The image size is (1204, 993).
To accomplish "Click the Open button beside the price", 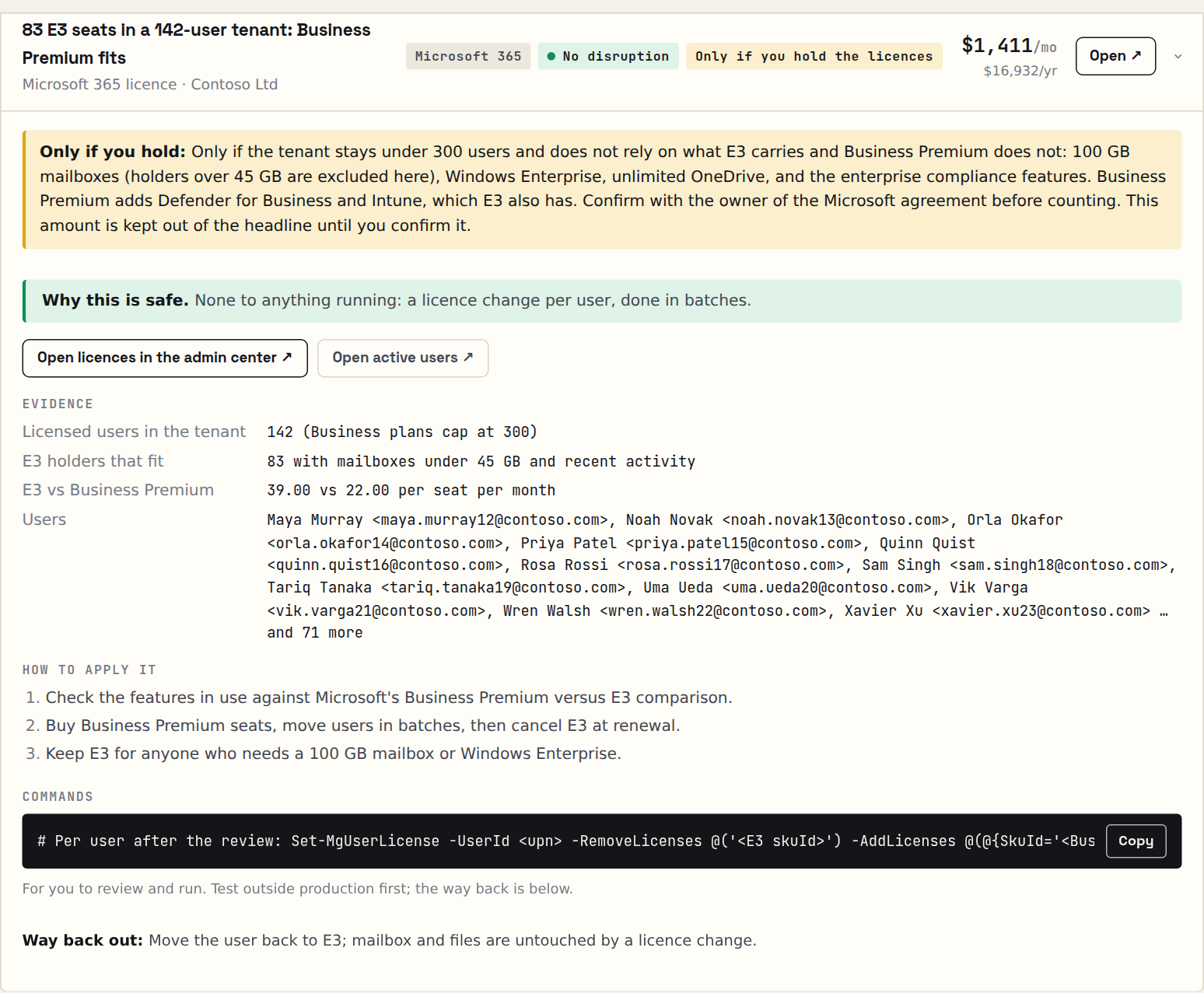I will 1115,56.
